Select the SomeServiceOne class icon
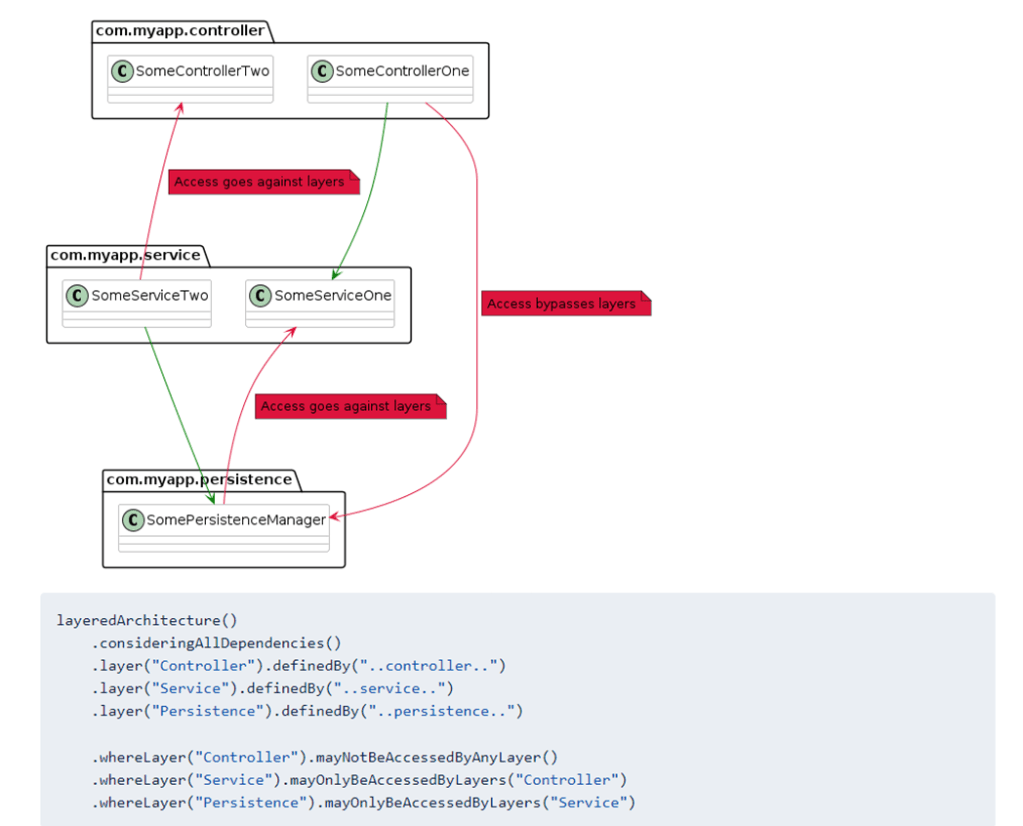The image size is (1023, 826). tap(260, 295)
